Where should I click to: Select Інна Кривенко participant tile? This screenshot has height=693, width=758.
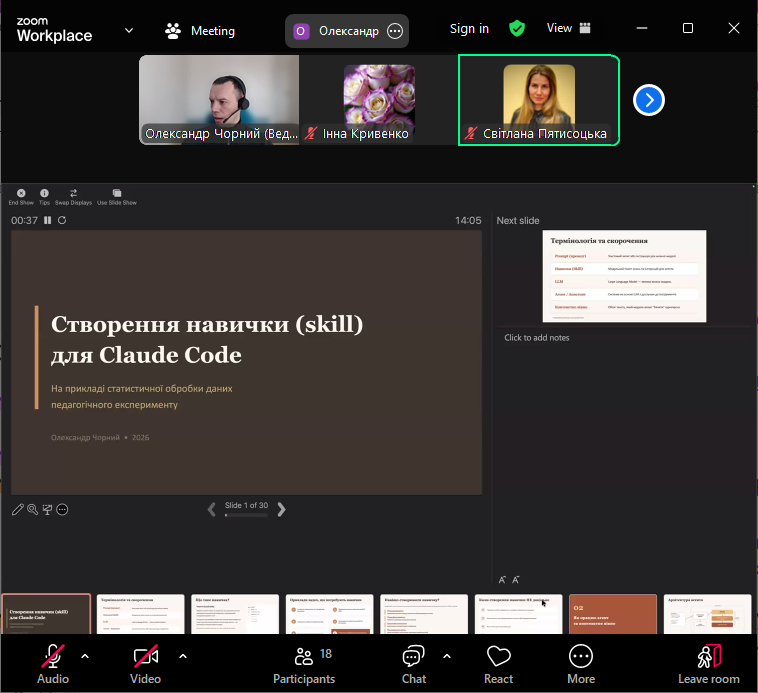[x=378, y=100]
